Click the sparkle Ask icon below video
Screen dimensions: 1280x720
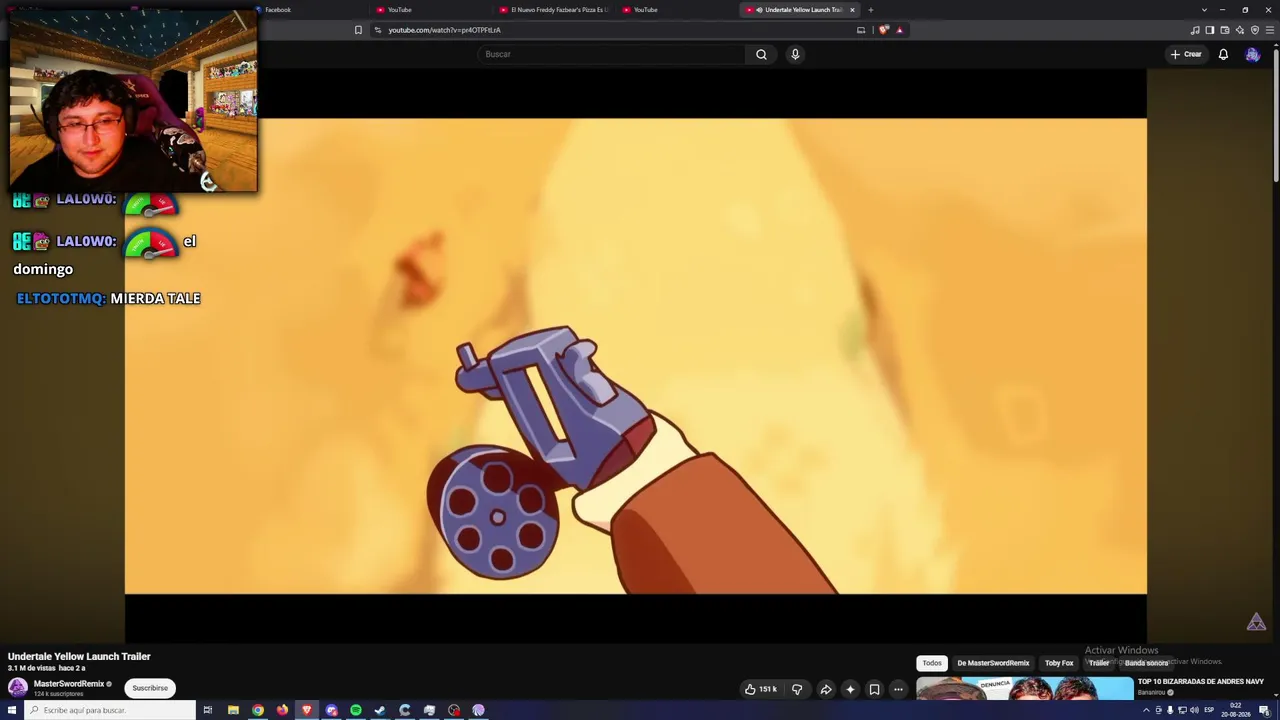(850, 689)
